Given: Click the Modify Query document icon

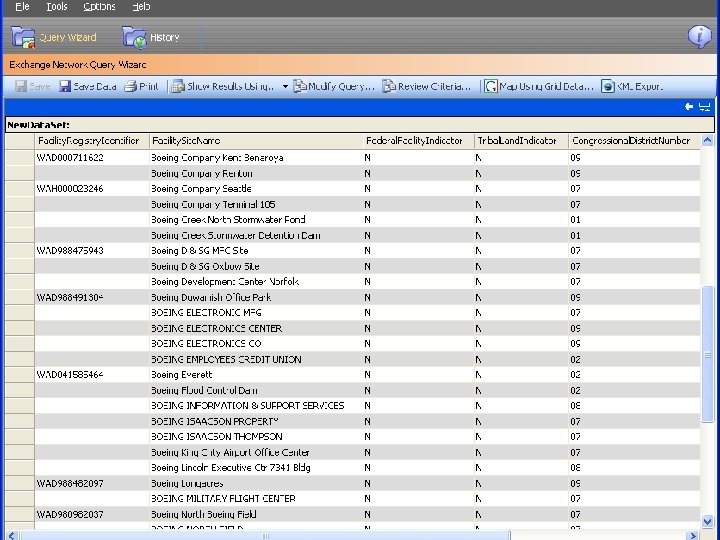Looking at the screenshot, I should click(300, 86).
